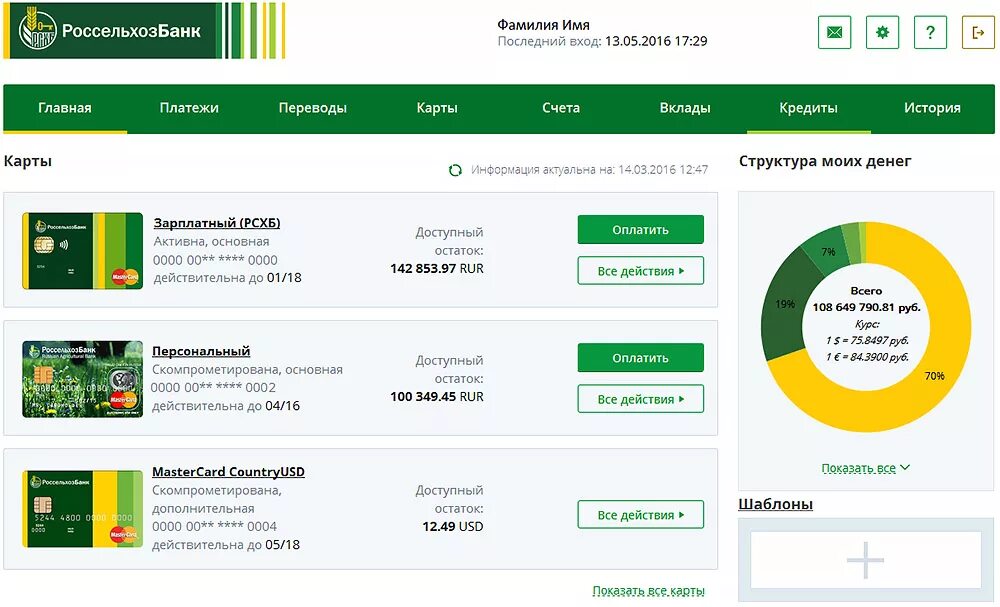Open help with the question mark icon

pyautogui.click(x=930, y=32)
